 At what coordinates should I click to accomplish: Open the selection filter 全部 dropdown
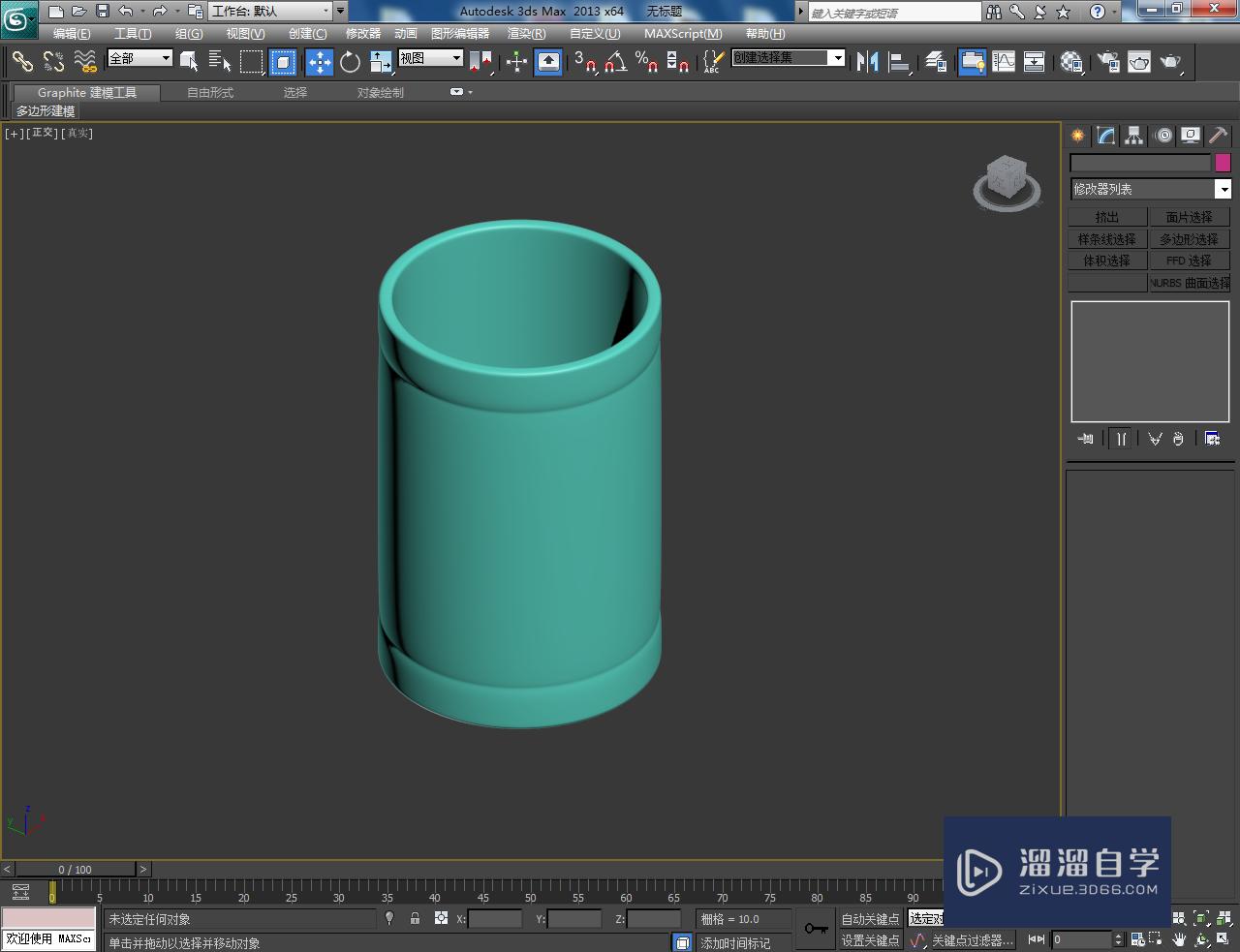click(x=139, y=58)
